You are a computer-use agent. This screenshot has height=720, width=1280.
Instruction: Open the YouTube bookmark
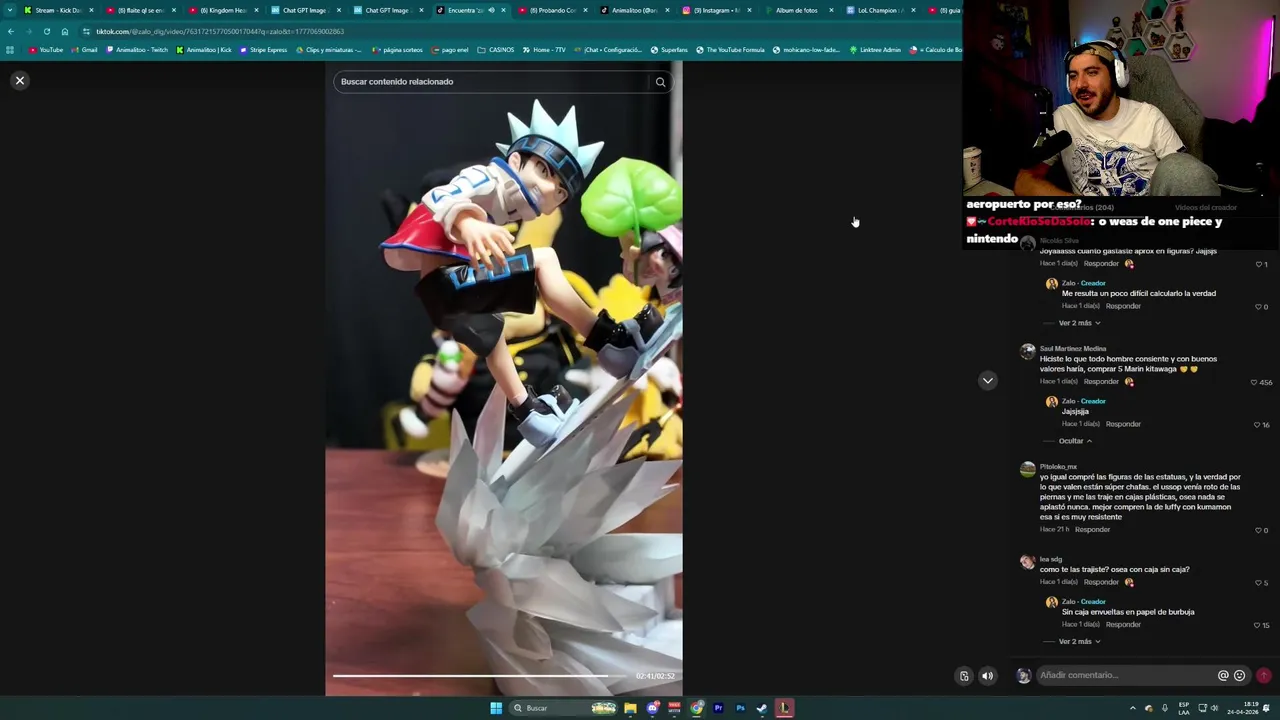(x=46, y=50)
